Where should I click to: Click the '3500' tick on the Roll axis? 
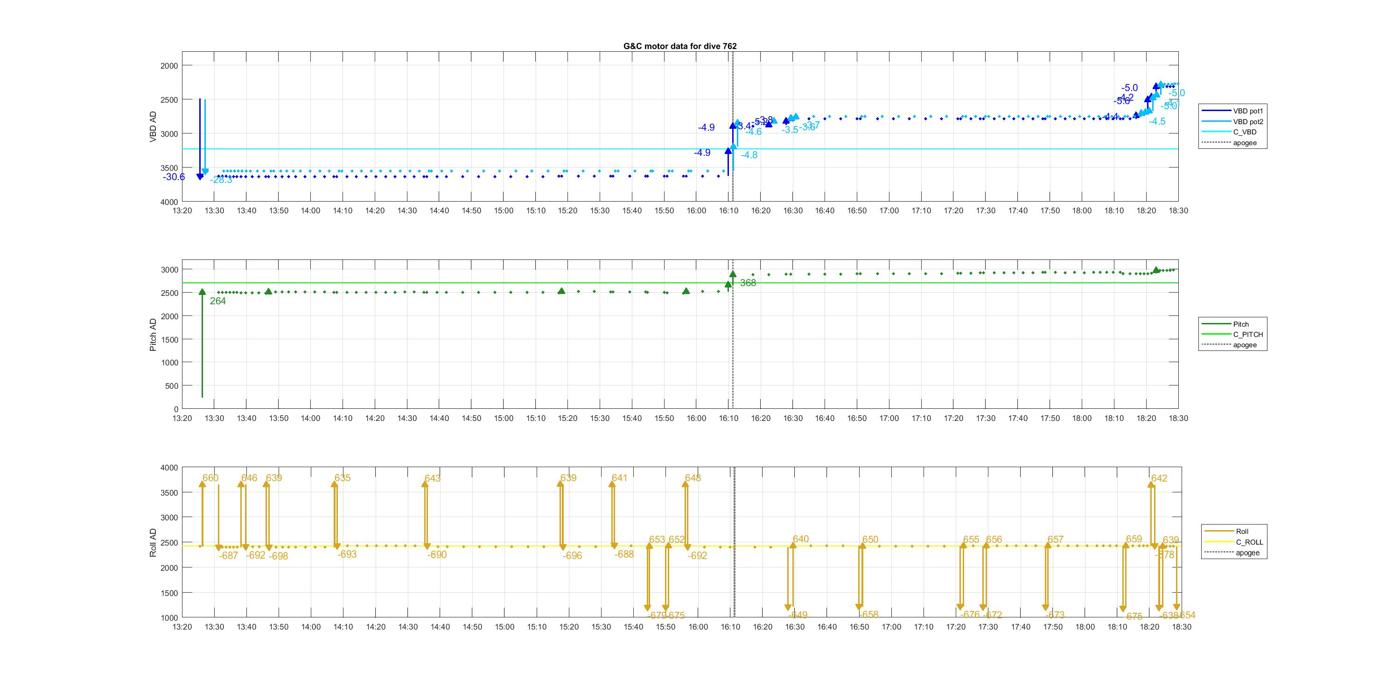[x=169, y=492]
